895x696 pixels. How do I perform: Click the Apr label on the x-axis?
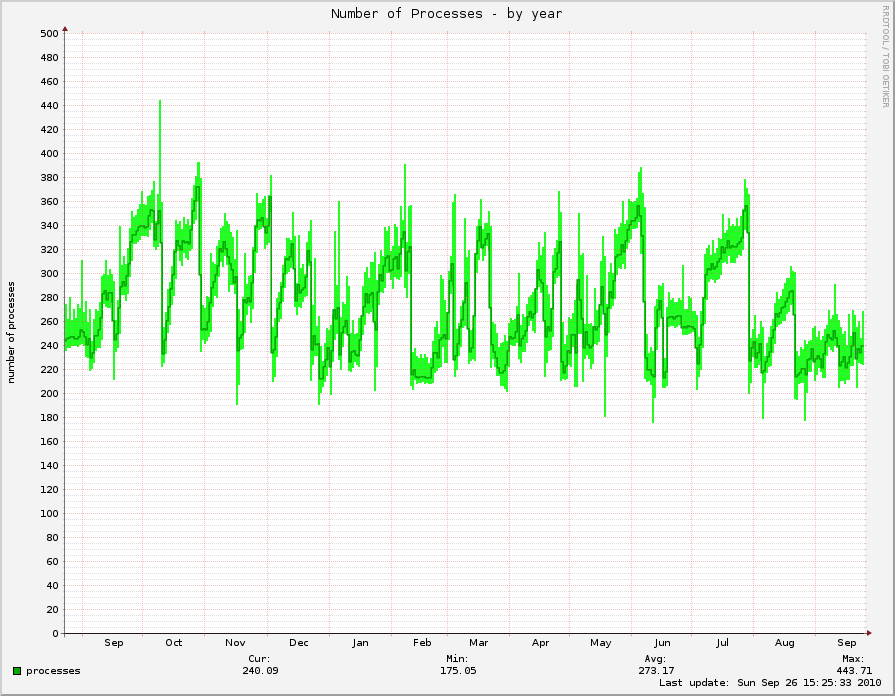pos(541,642)
